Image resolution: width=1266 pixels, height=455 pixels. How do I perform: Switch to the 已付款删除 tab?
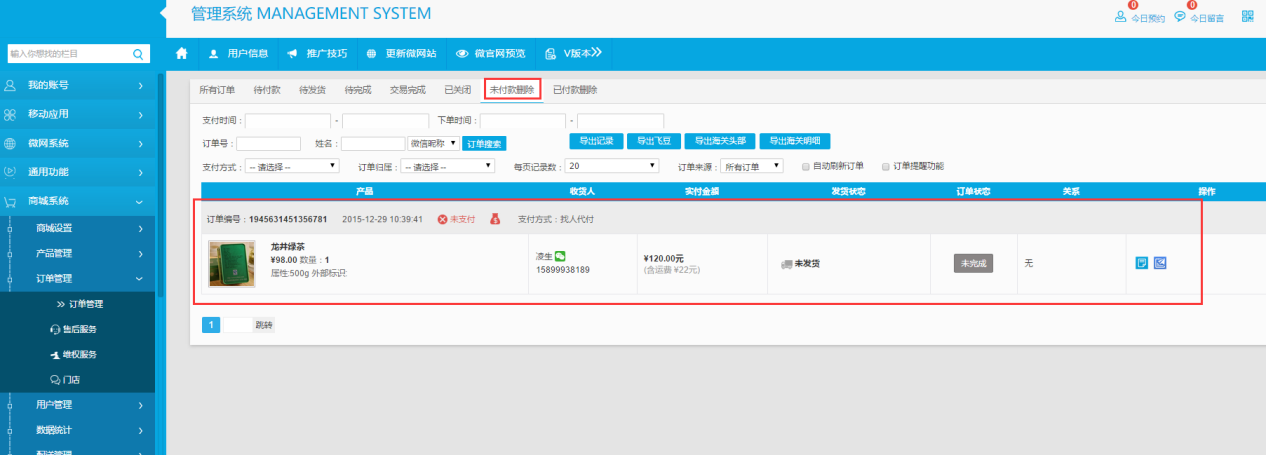[x=575, y=90]
